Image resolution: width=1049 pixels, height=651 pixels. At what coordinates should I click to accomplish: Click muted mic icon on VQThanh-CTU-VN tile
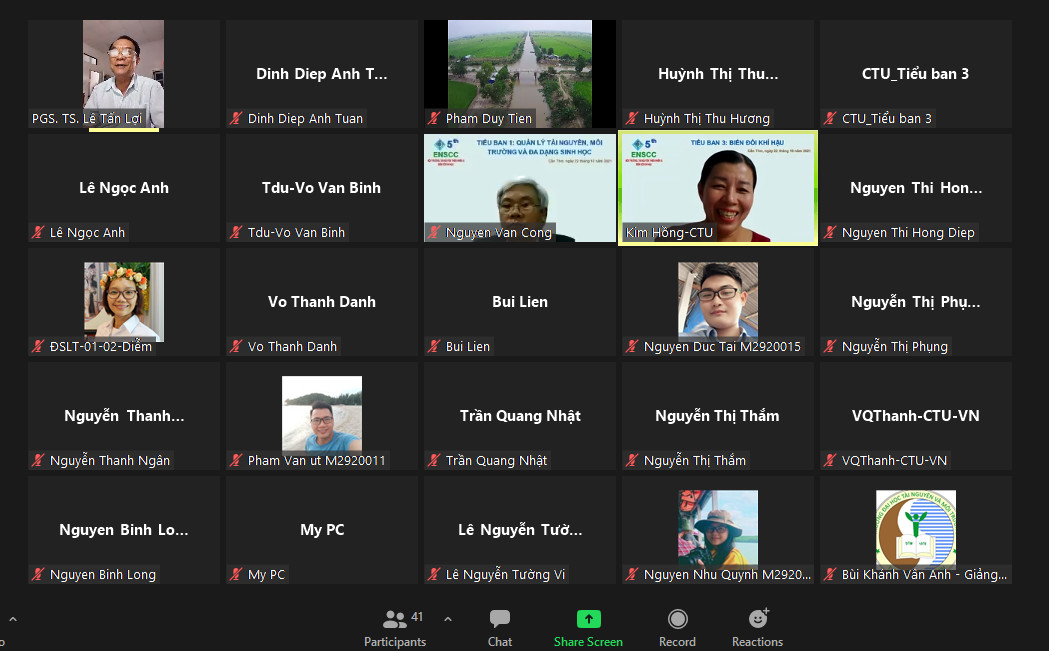pos(830,461)
